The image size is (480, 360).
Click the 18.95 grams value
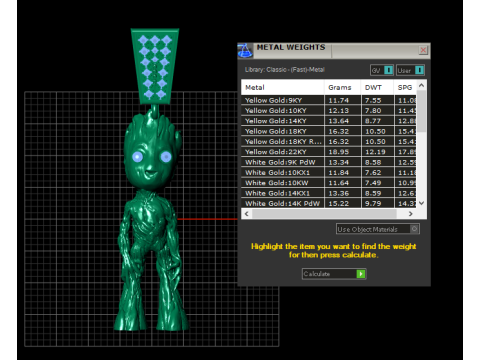pyautogui.click(x=339, y=152)
